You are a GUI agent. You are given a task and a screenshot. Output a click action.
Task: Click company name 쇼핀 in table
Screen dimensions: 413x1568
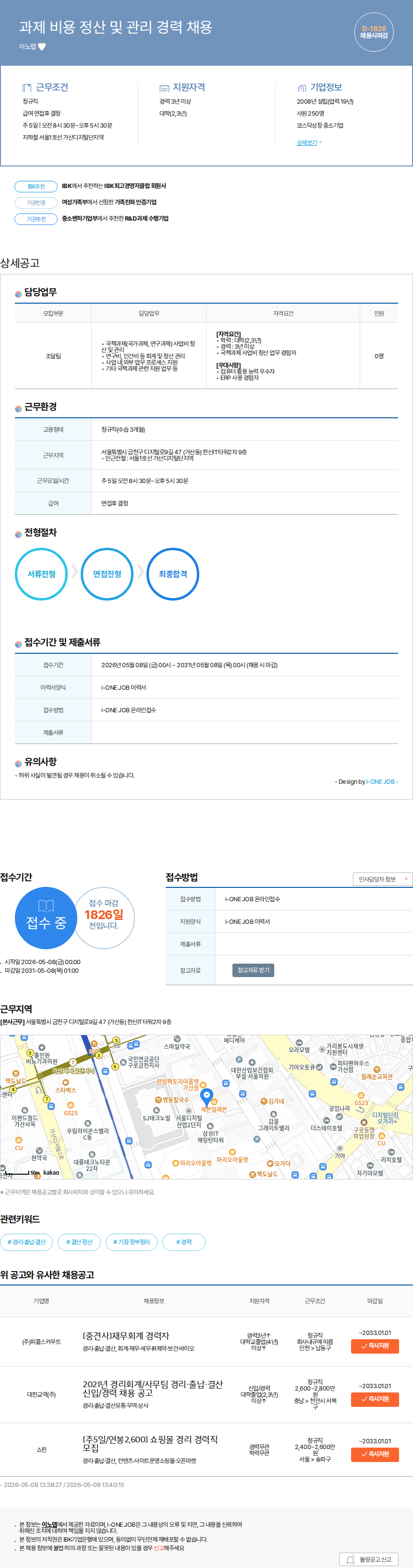(x=41, y=1450)
